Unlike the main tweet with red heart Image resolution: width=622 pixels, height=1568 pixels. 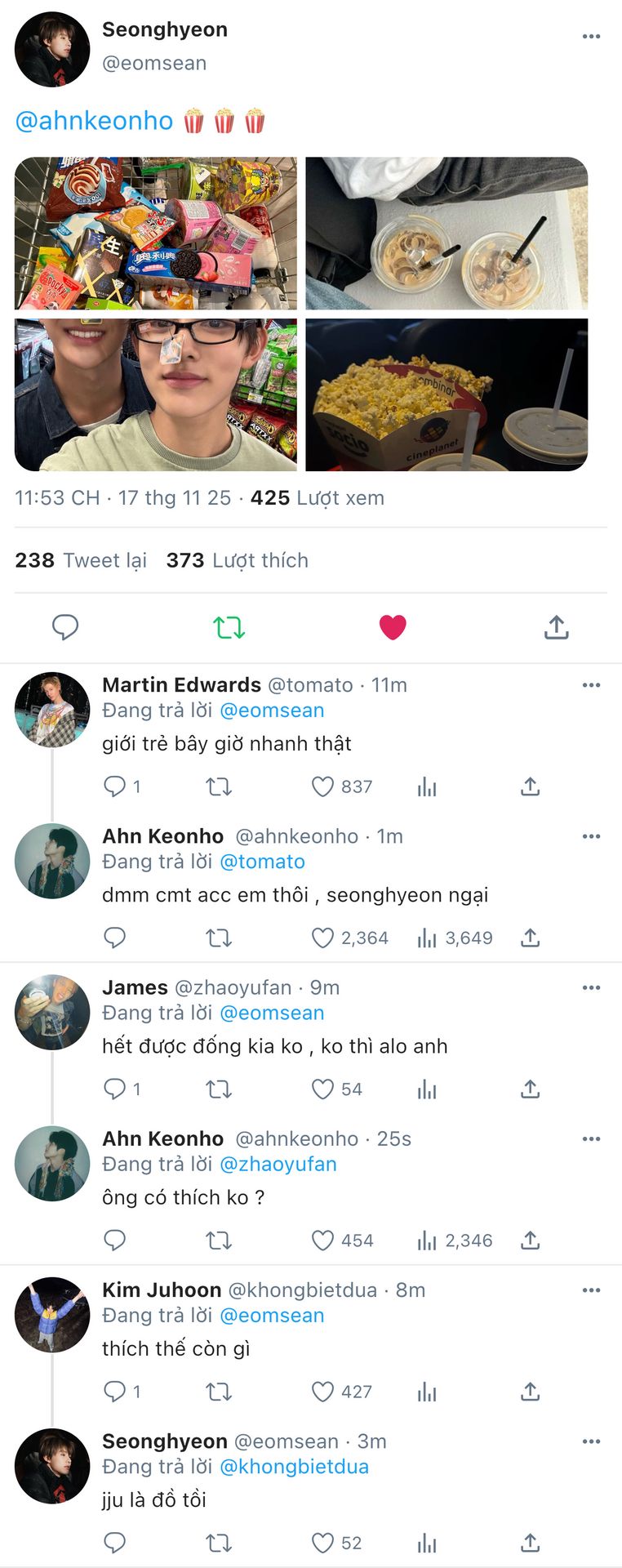click(x=393, y=627)
